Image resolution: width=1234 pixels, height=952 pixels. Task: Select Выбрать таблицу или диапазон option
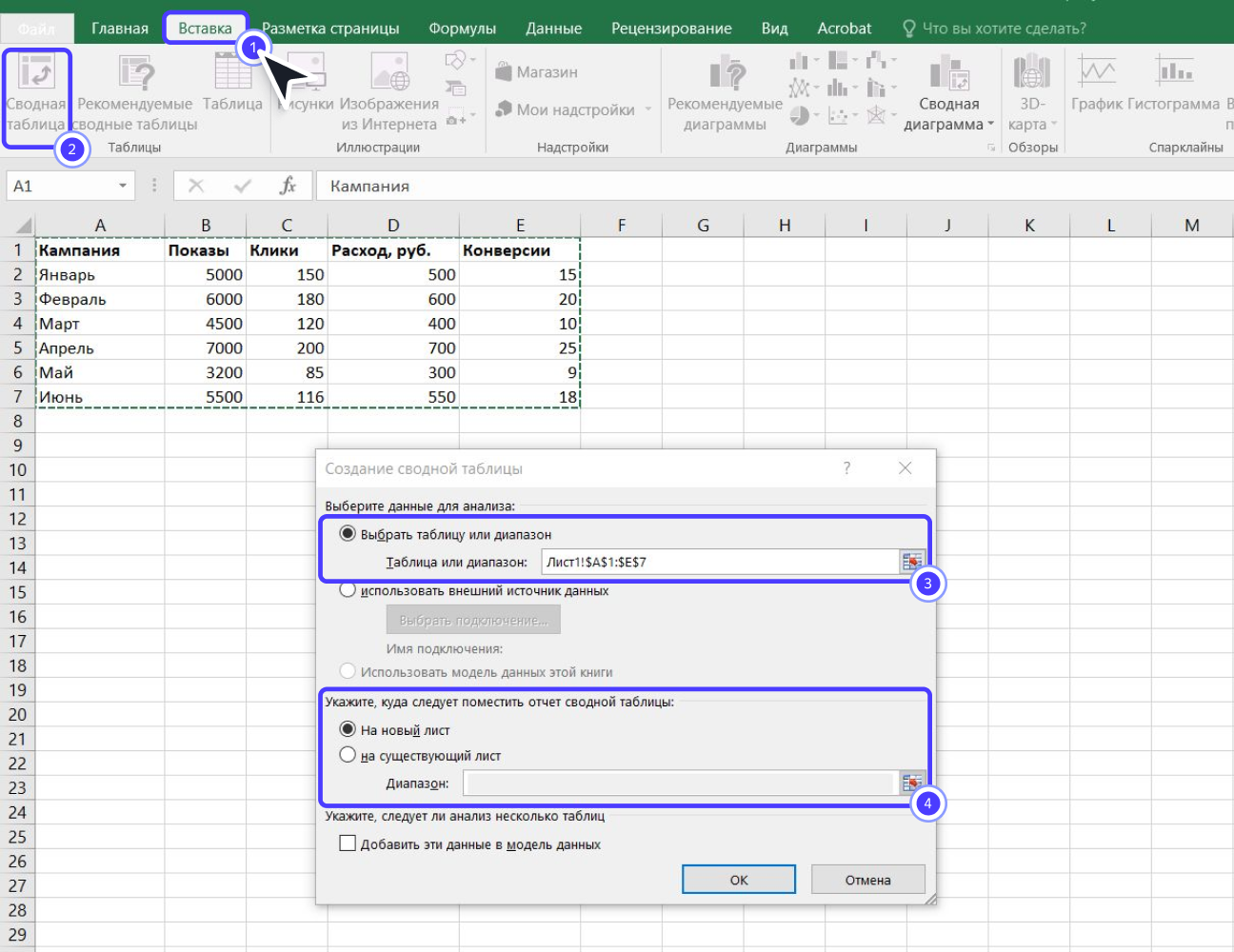(x=446, y=534)
